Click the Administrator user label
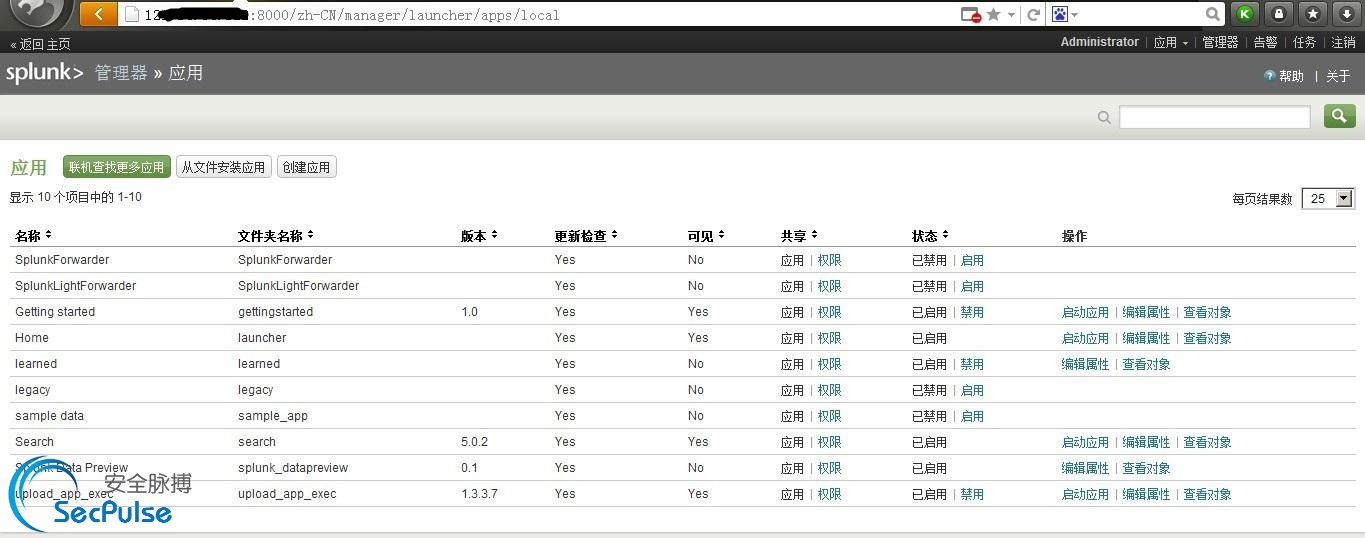Screen dimensions: 1365x538 [1099, 42]
